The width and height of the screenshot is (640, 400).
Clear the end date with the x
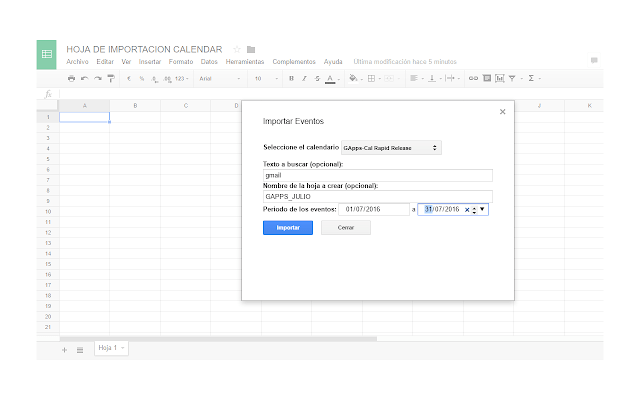pos(467,210)
